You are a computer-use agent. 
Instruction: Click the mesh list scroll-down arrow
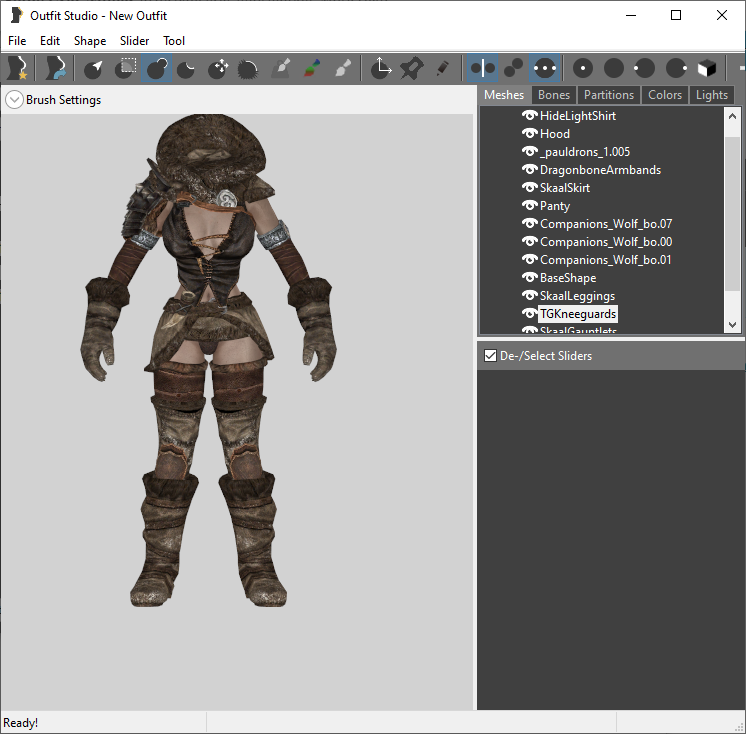coord(732,325)
